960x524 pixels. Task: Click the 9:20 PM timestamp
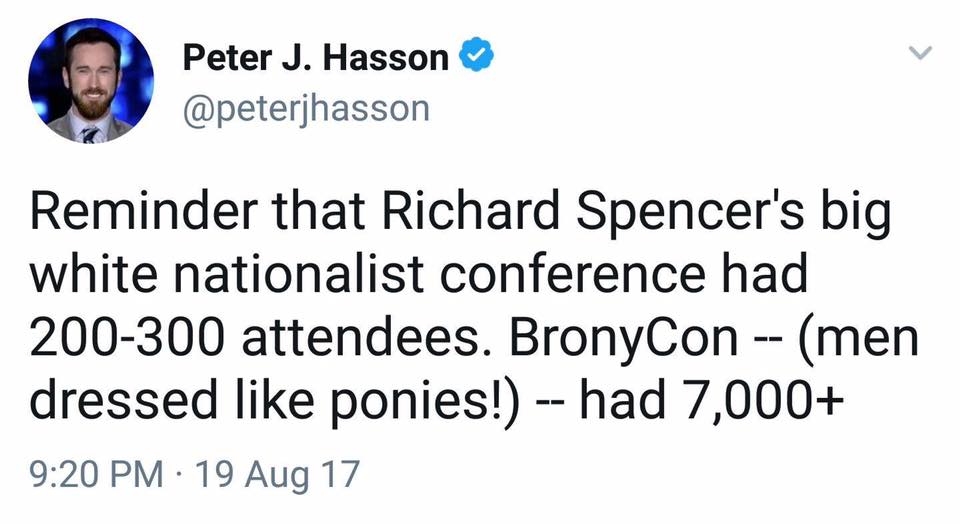(x=97, y=474)
